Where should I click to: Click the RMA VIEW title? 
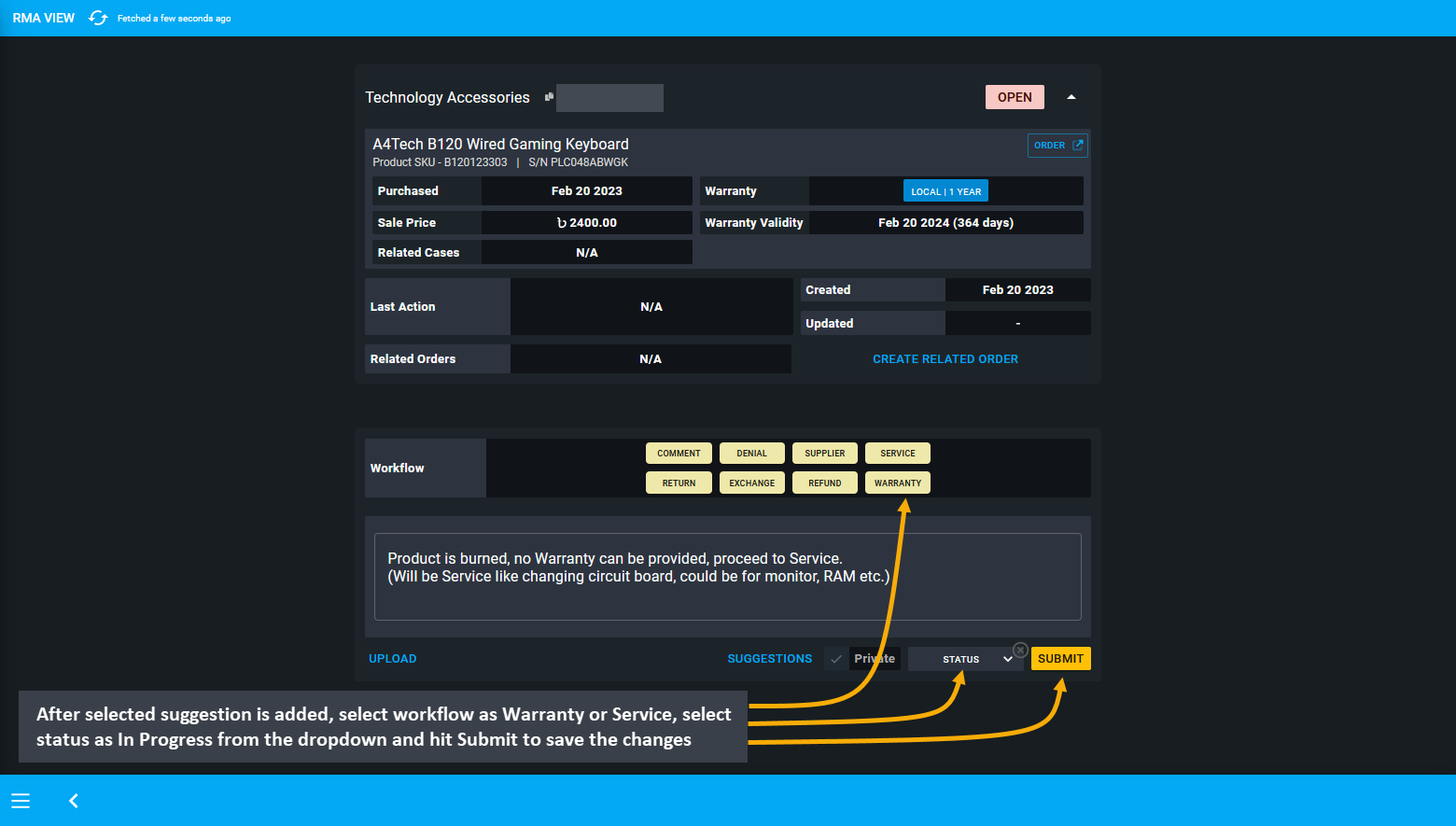click(x=44, y=18)
